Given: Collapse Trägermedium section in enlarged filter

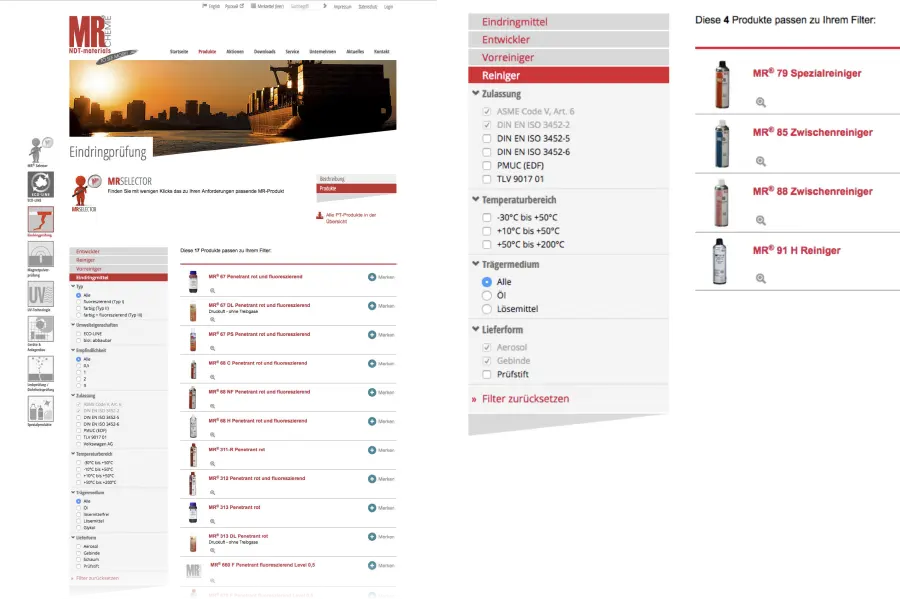Looking at the screenshot, I should coord(475,264).
